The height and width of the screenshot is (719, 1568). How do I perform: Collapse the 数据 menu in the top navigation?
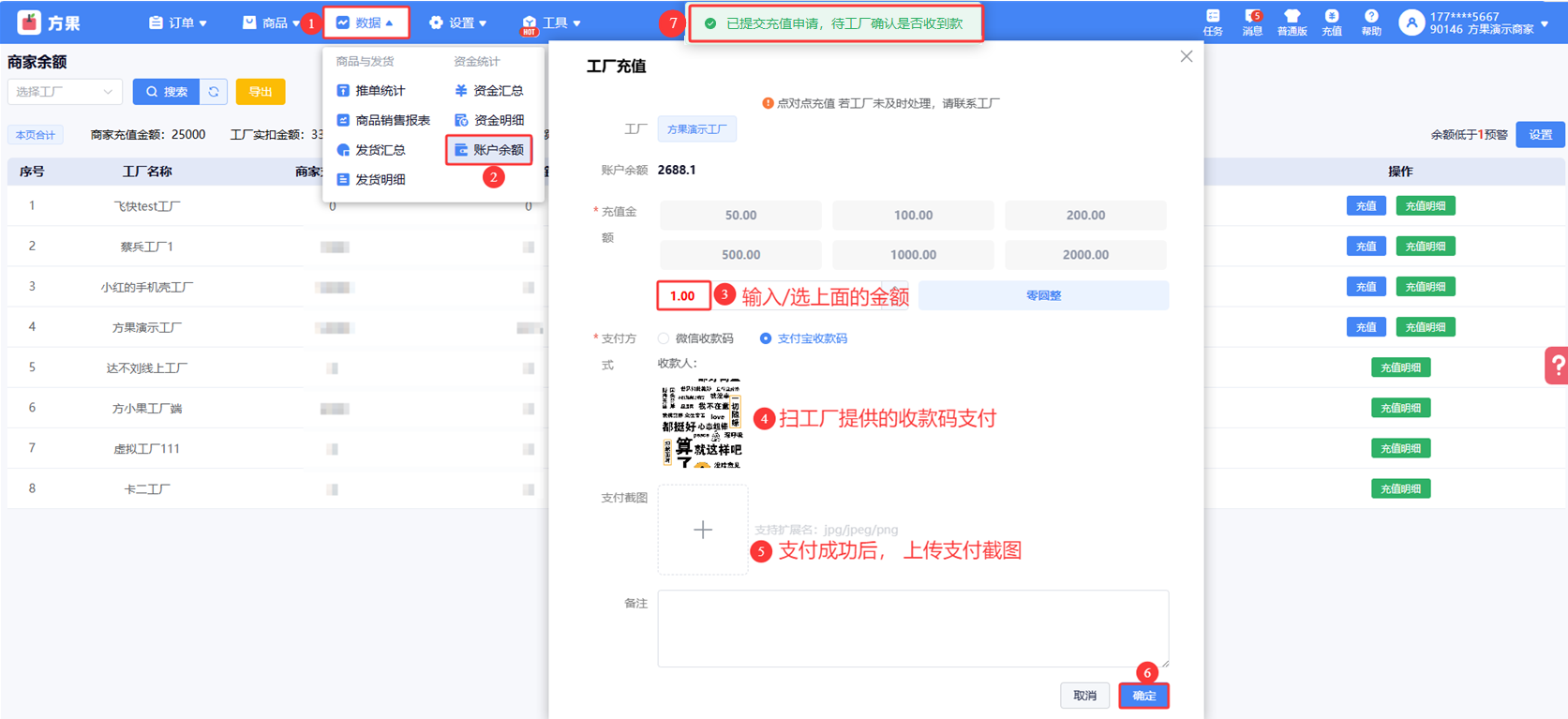366,22
